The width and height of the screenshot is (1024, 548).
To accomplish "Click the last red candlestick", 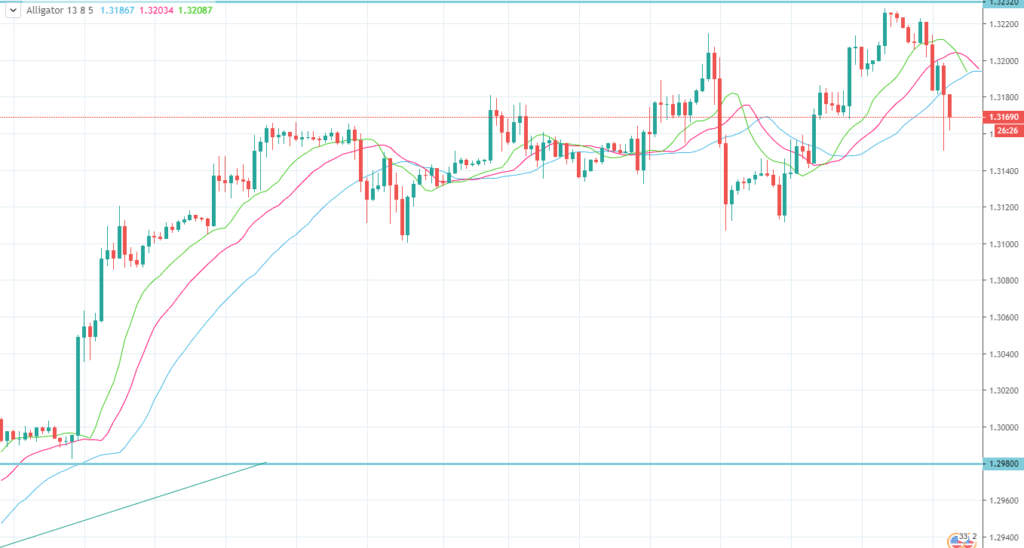I will (x=949, y=107).
